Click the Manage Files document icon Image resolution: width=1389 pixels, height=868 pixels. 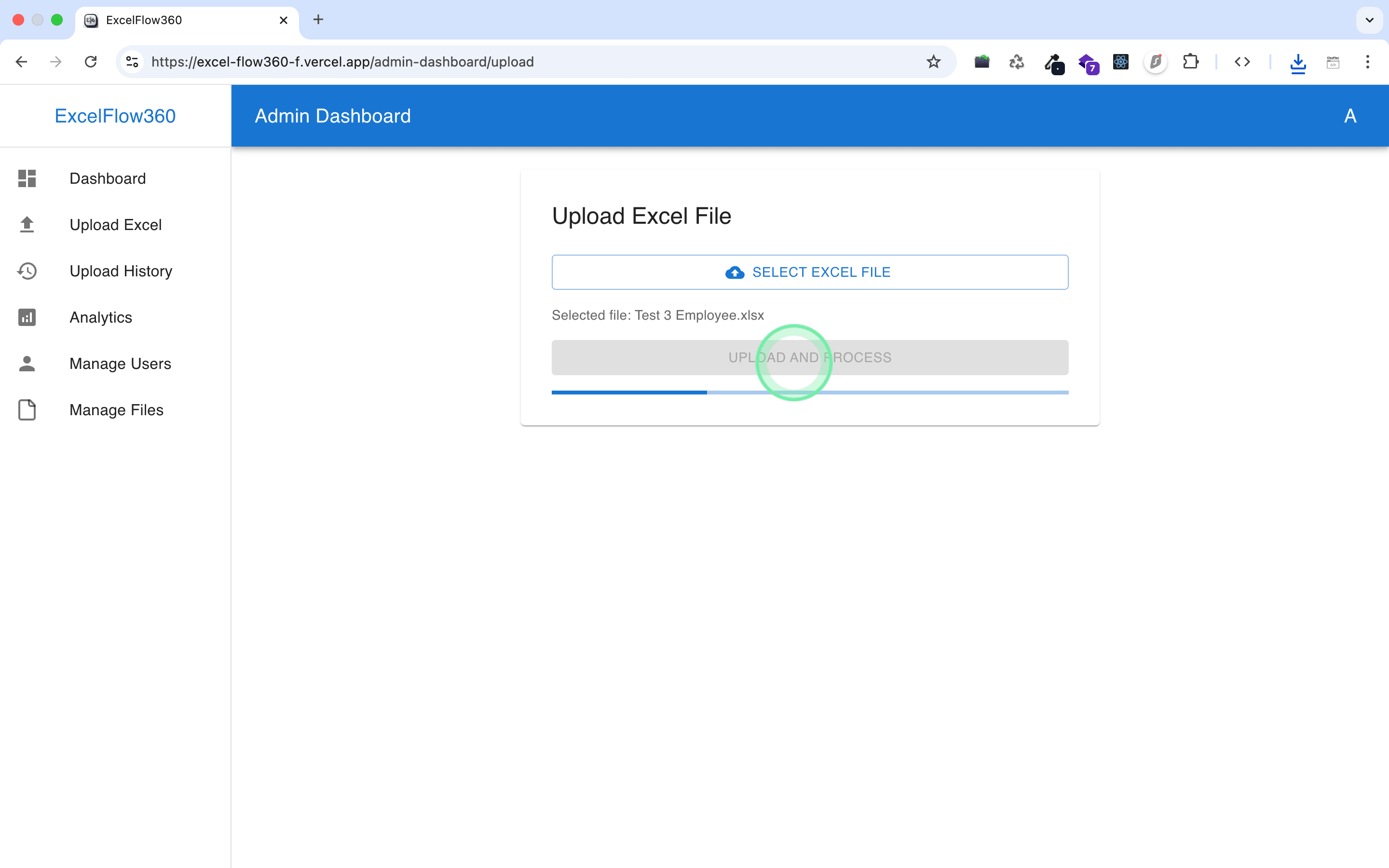pos(27,410)
